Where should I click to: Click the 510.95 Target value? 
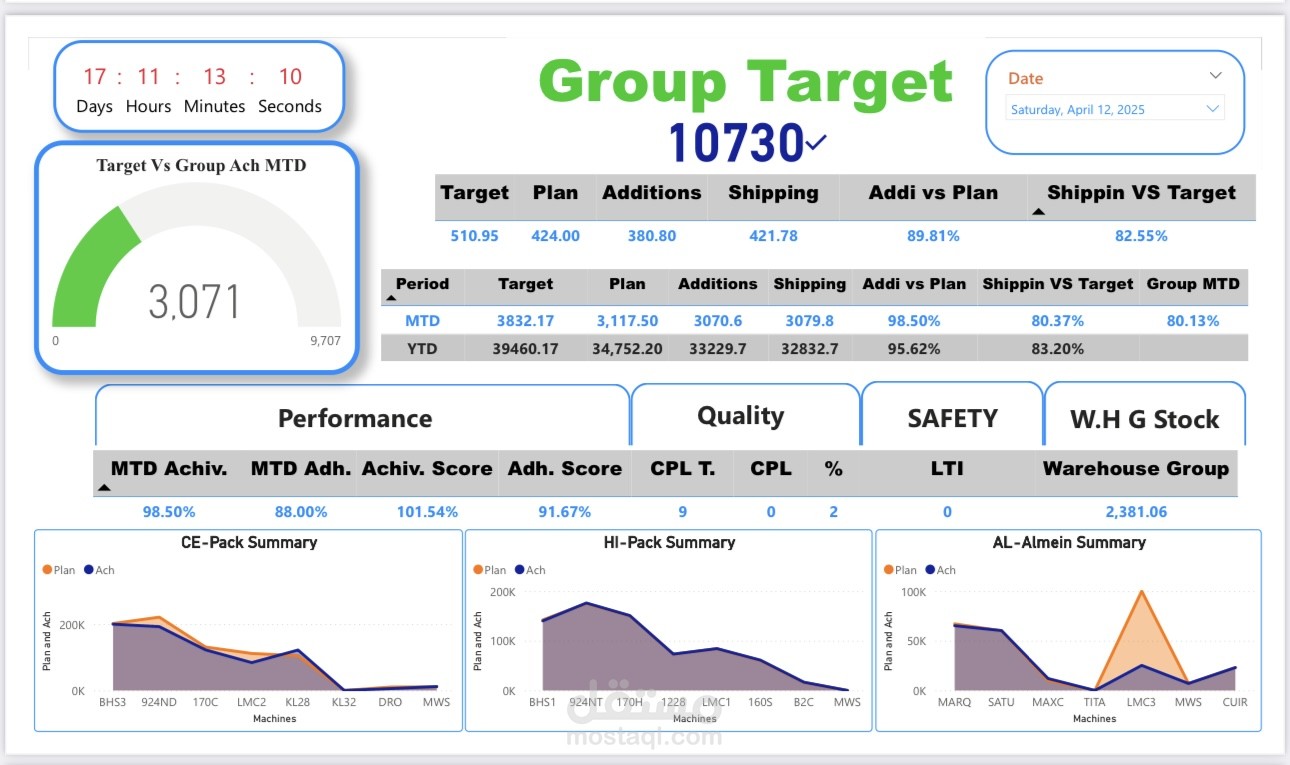[474, 236]
